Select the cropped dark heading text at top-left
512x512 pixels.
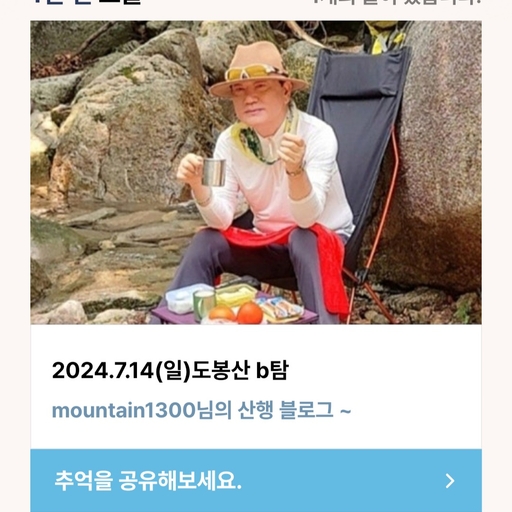[x=87, y=2]
